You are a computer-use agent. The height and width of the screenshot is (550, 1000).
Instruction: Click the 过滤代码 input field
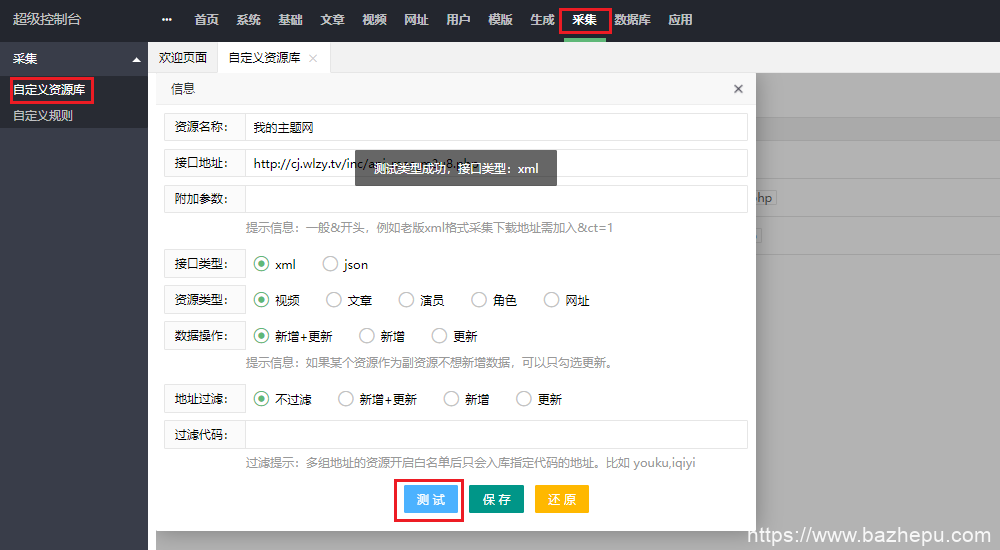(495, 435)
